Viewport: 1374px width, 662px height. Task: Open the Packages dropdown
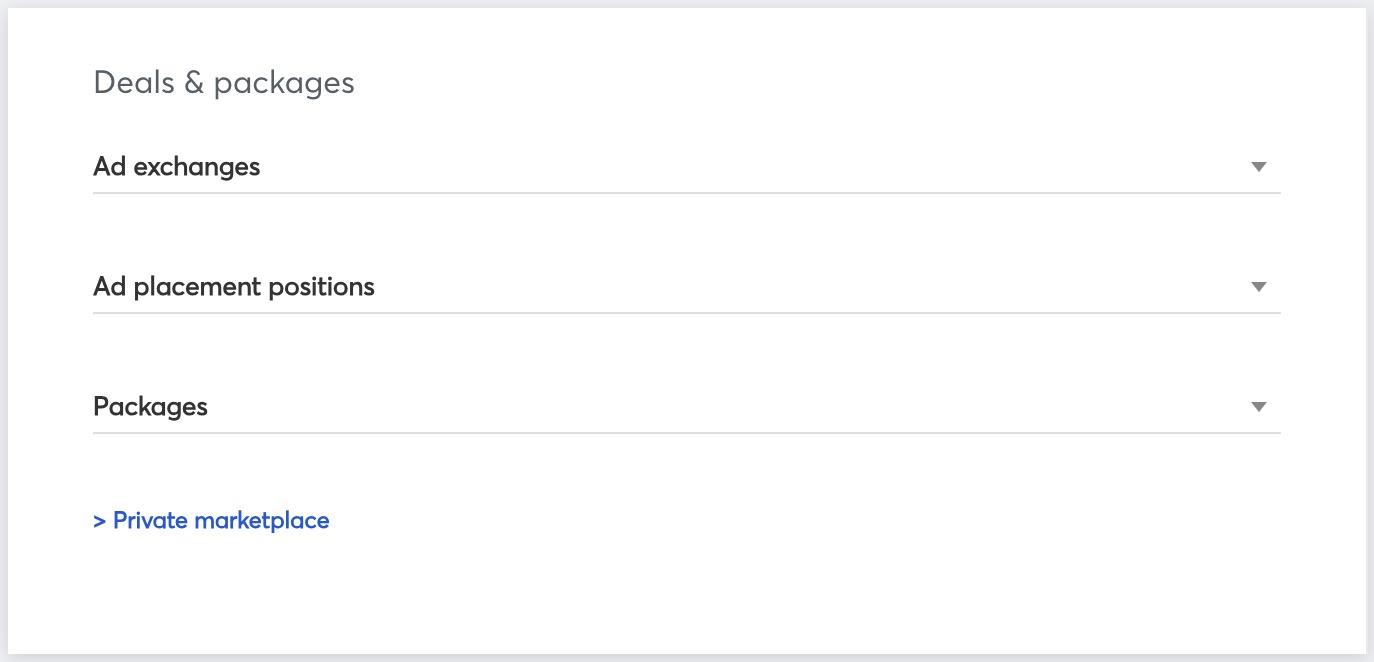pyautogui.click(x=686, y=407)
